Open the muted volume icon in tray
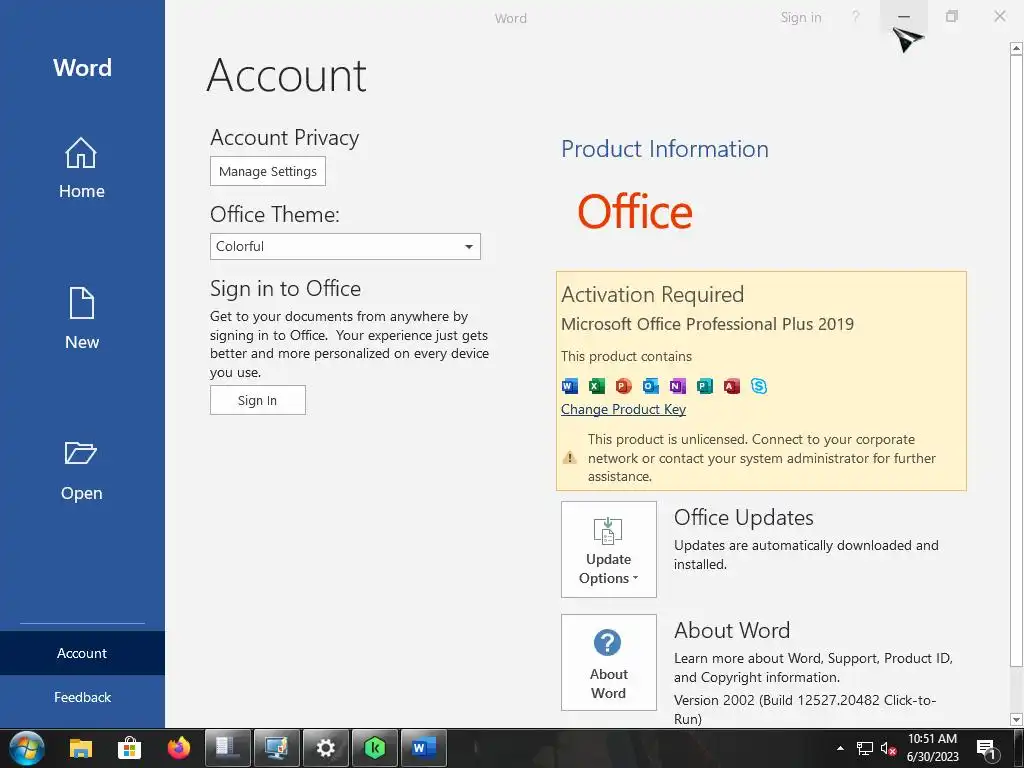 pyautogui.click(x=888, y=748)
